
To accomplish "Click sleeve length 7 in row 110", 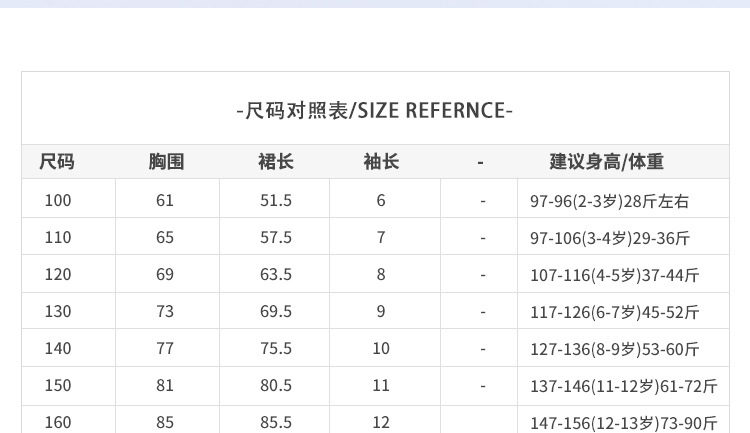I will pos(381,237).
